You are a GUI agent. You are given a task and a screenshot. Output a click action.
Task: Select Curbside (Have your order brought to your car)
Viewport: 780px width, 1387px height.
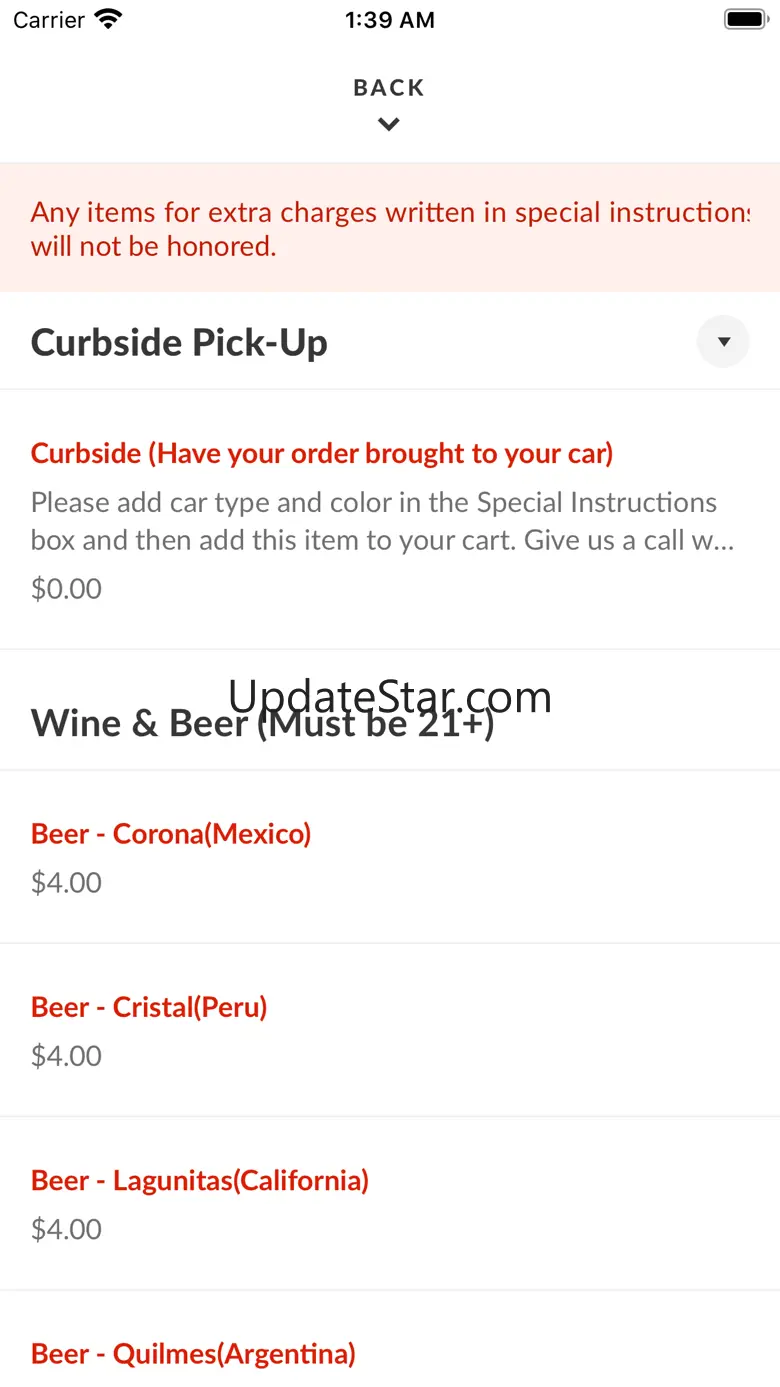[x=322, y=453]
